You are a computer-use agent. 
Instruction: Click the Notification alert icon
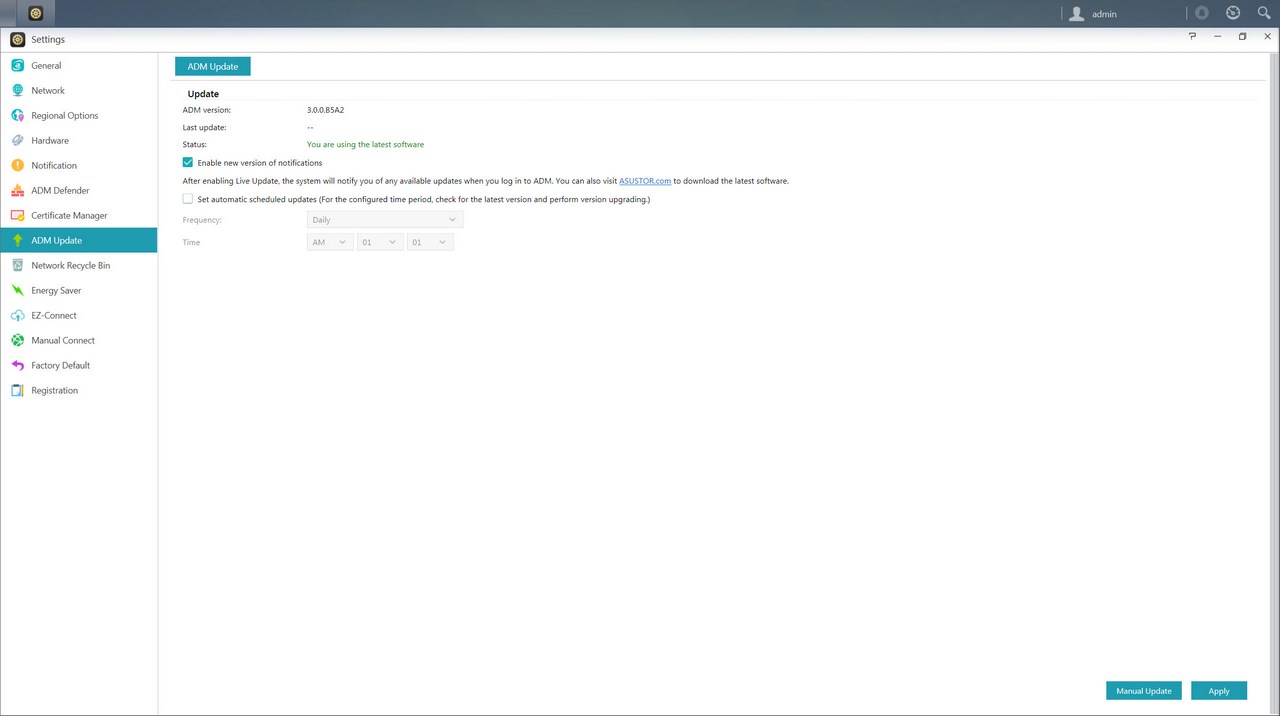click(x=17, y=165)
